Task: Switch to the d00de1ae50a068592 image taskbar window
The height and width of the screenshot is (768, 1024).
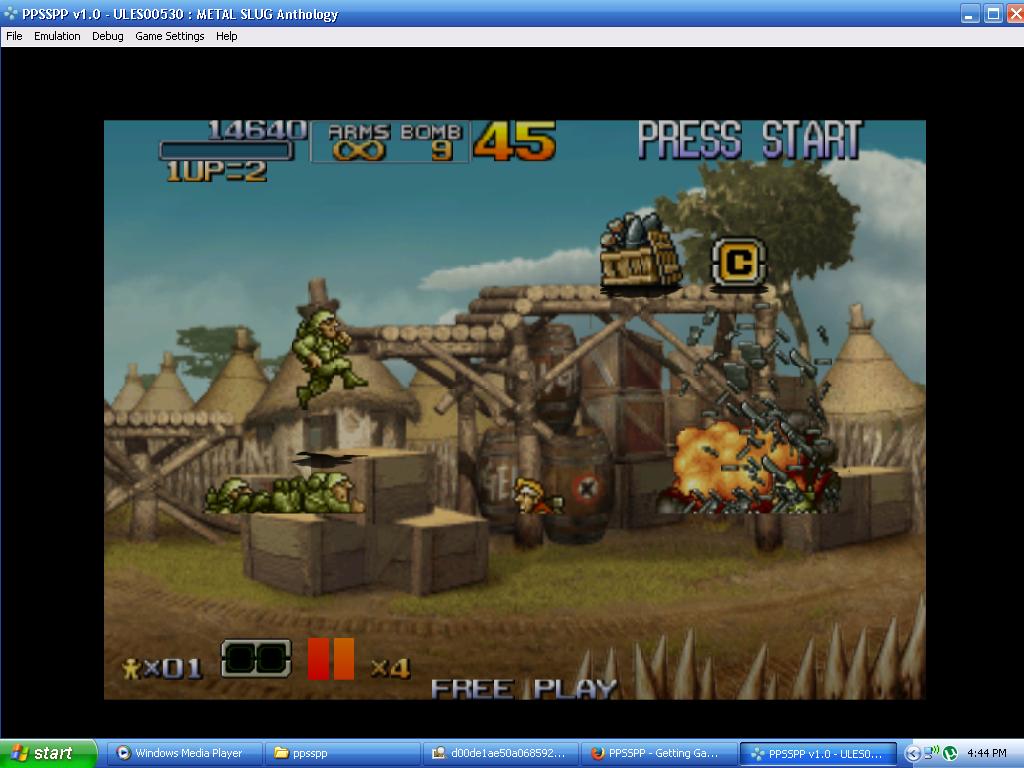Action: [499, 753]
